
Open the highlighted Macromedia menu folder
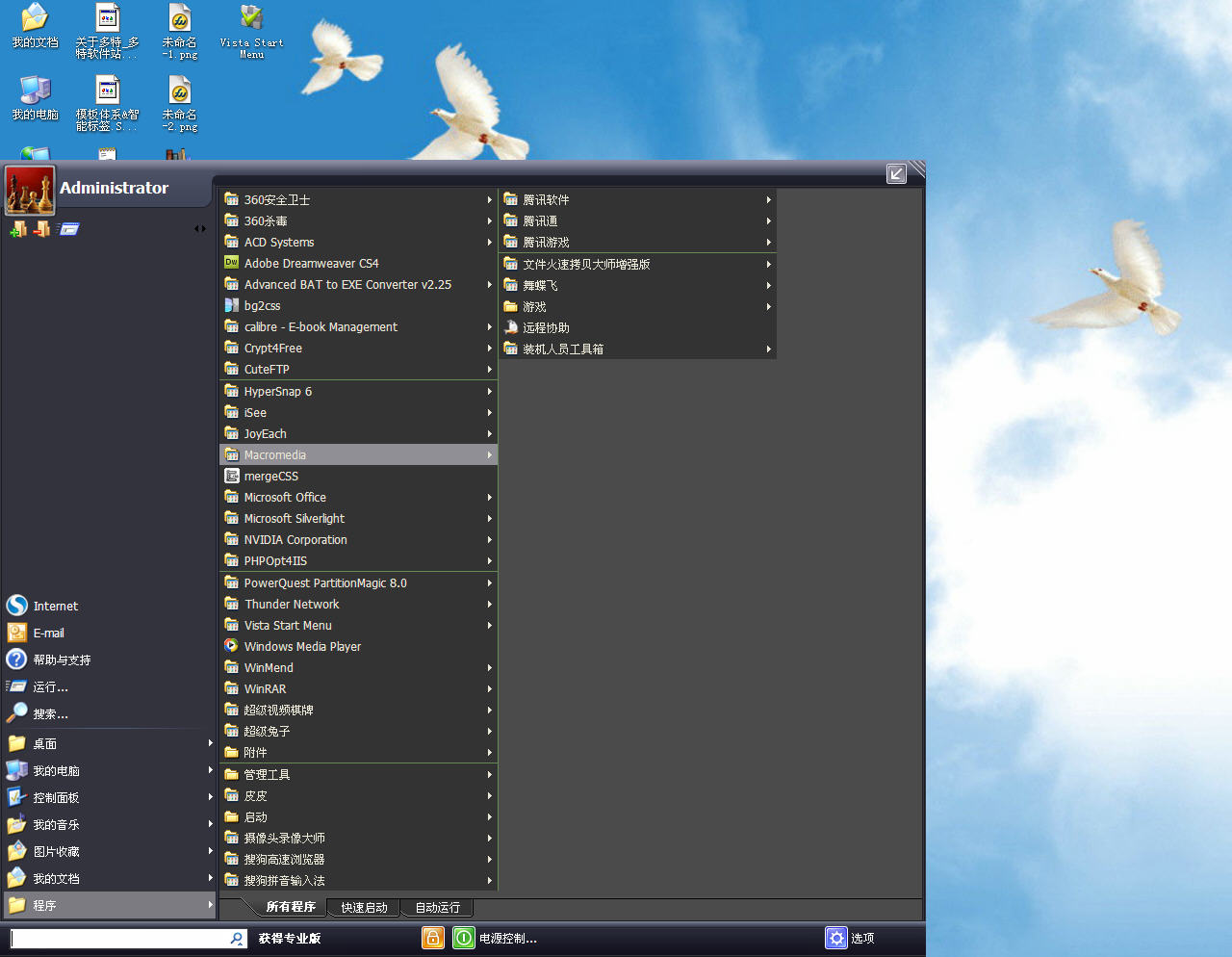(x=358, y=454)
